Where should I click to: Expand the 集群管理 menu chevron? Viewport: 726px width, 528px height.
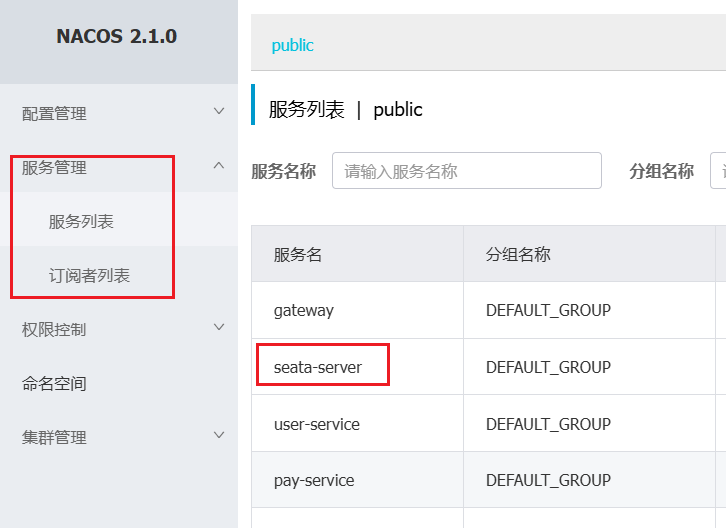219,435
